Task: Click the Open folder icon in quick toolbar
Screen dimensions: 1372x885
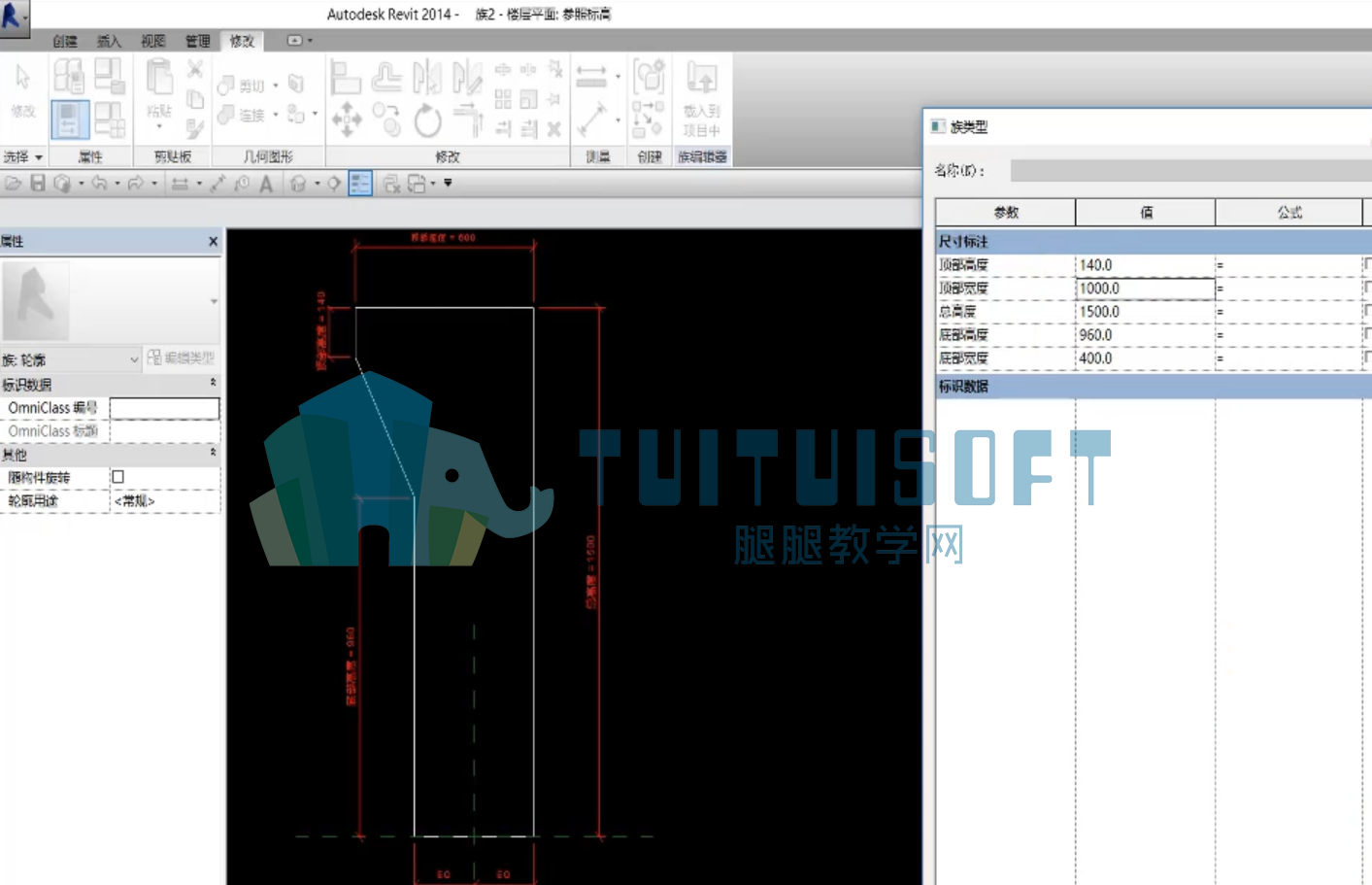Action: (14, 183)
